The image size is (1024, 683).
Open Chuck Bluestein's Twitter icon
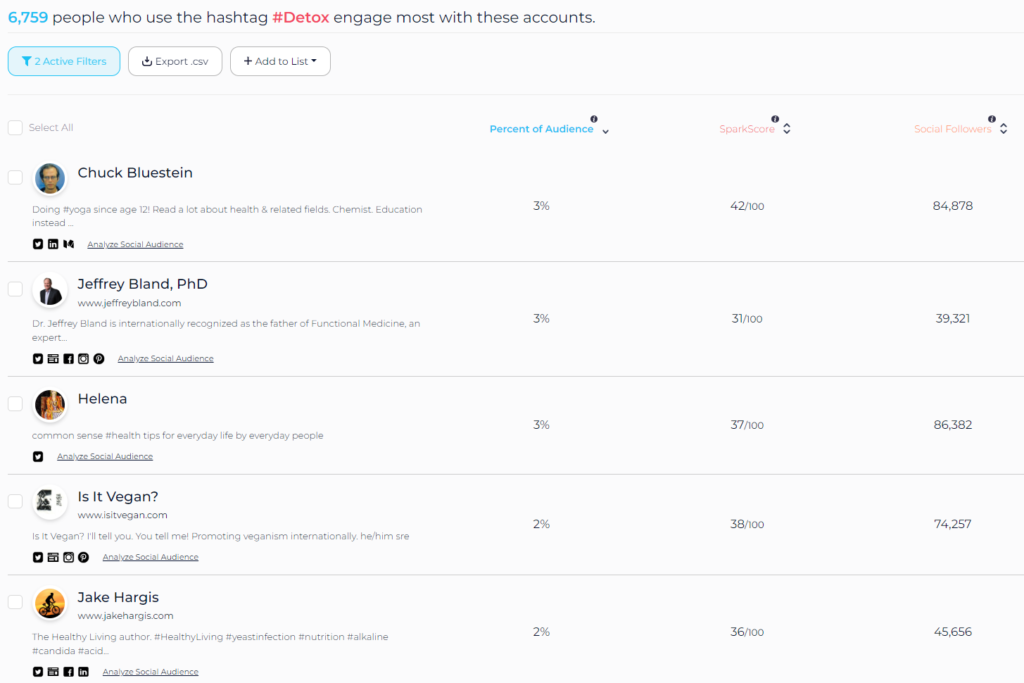(x=38, y=244)
